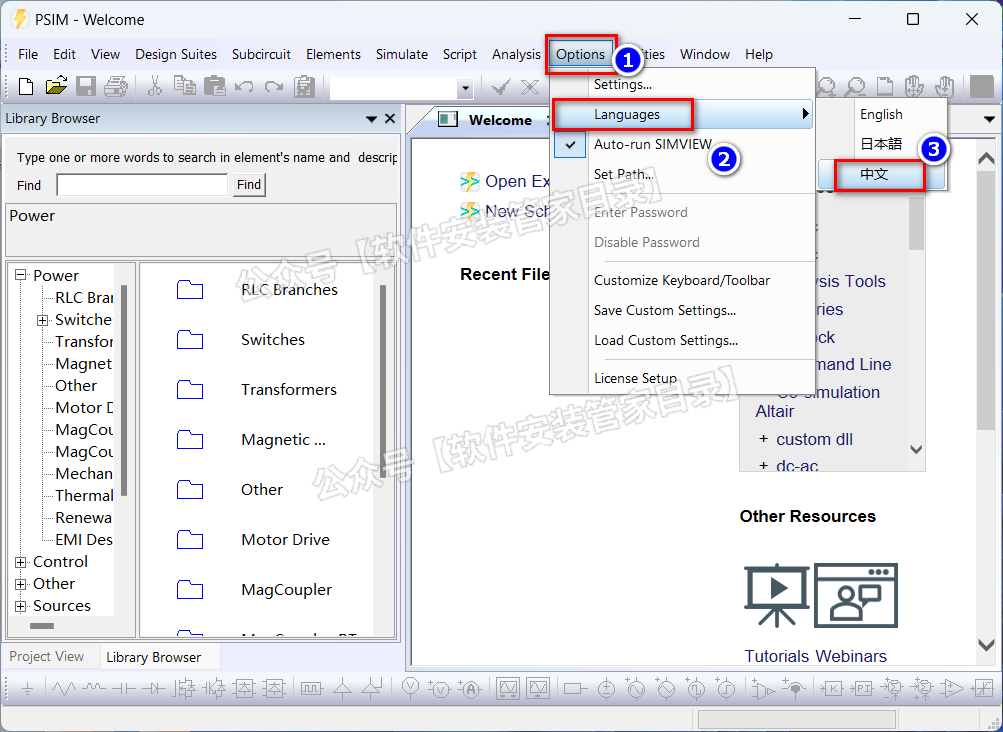Open the toolbar combo box dropdown
The image size is (1003, 732).
[466, 88]
